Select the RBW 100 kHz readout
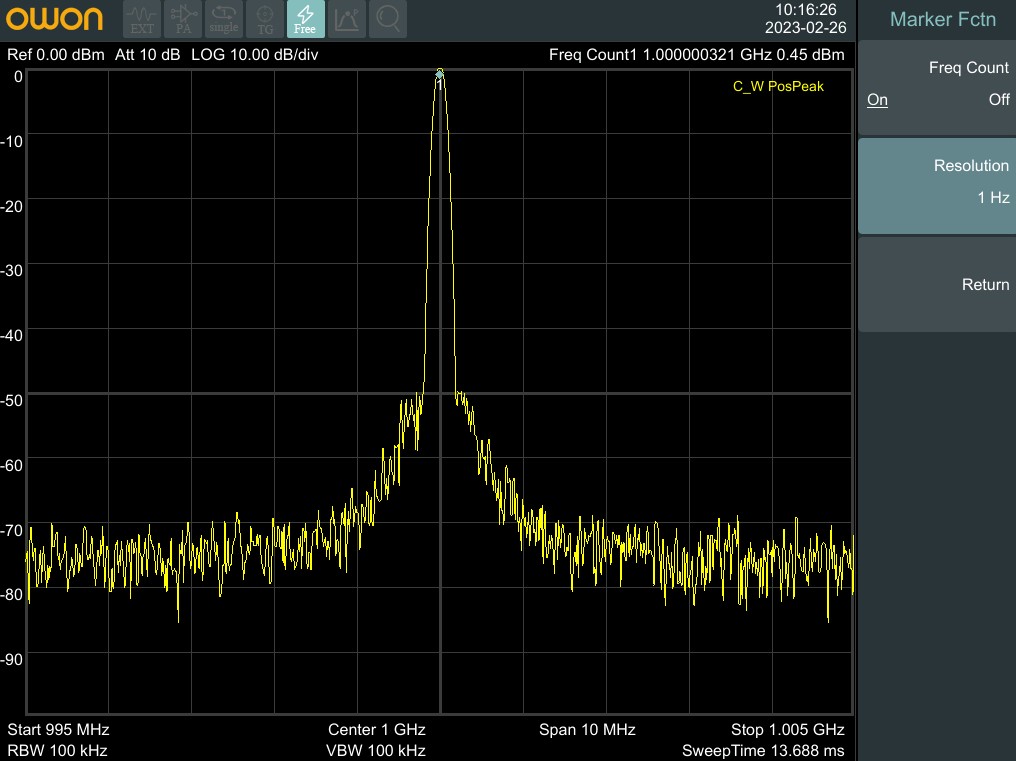The height and width of the screenshot is (761, 1016). click(x=57, y=750)
